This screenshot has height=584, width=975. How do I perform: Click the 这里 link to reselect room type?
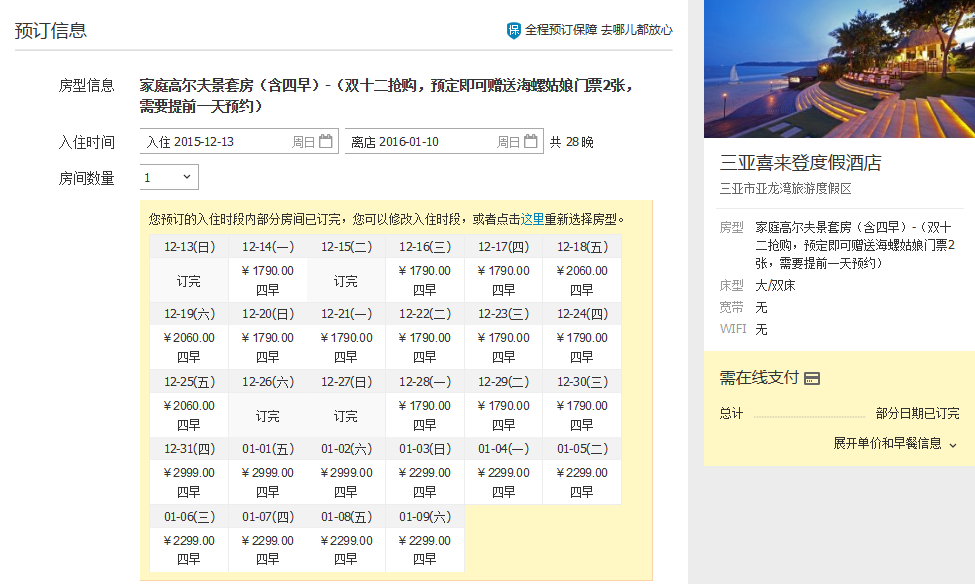[x=532, y=219]
